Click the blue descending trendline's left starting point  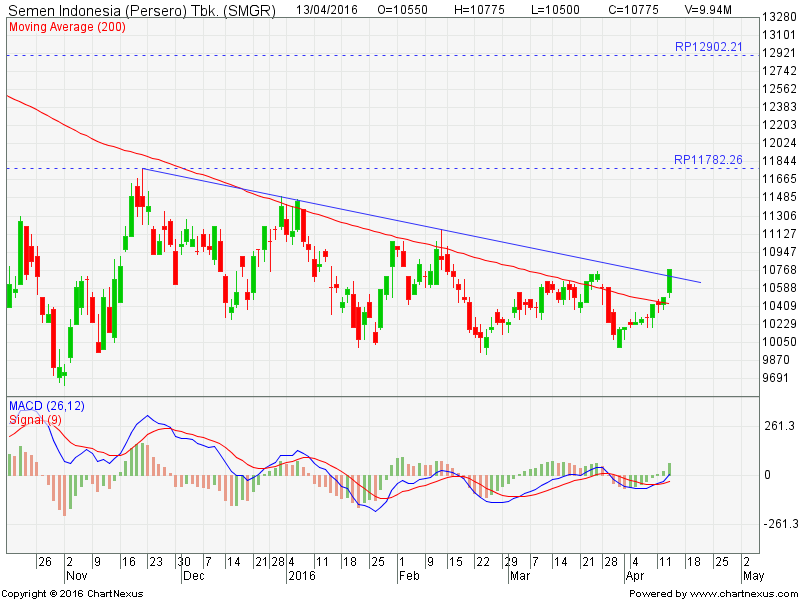coord(143,168)
